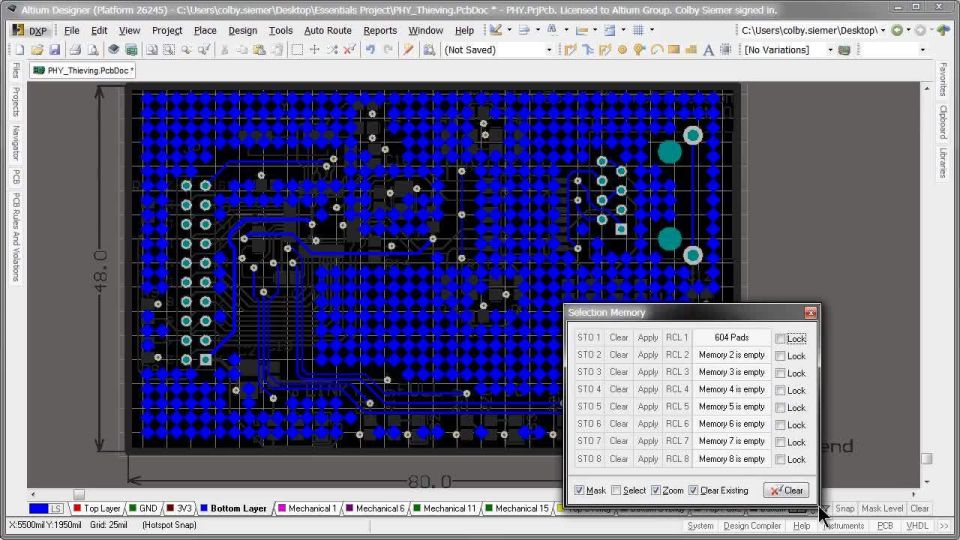Open the Reports menu
The width and height of the screenshot is (960, 540).
tap(380, 30)
